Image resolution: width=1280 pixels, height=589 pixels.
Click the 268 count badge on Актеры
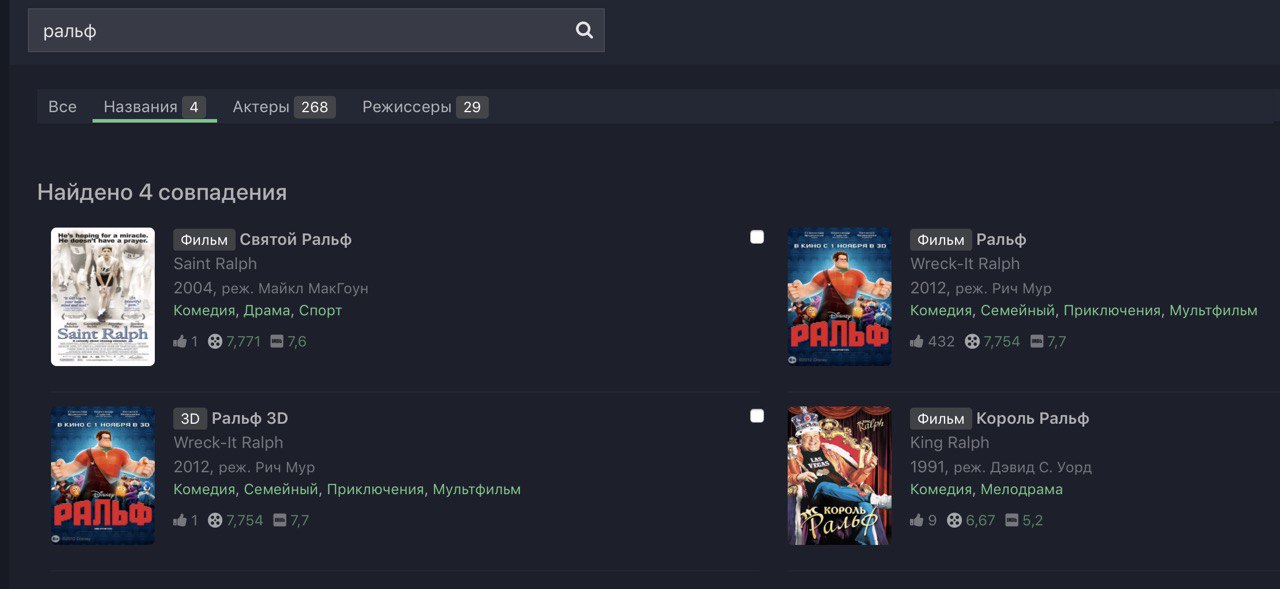[x=315, y=107]
